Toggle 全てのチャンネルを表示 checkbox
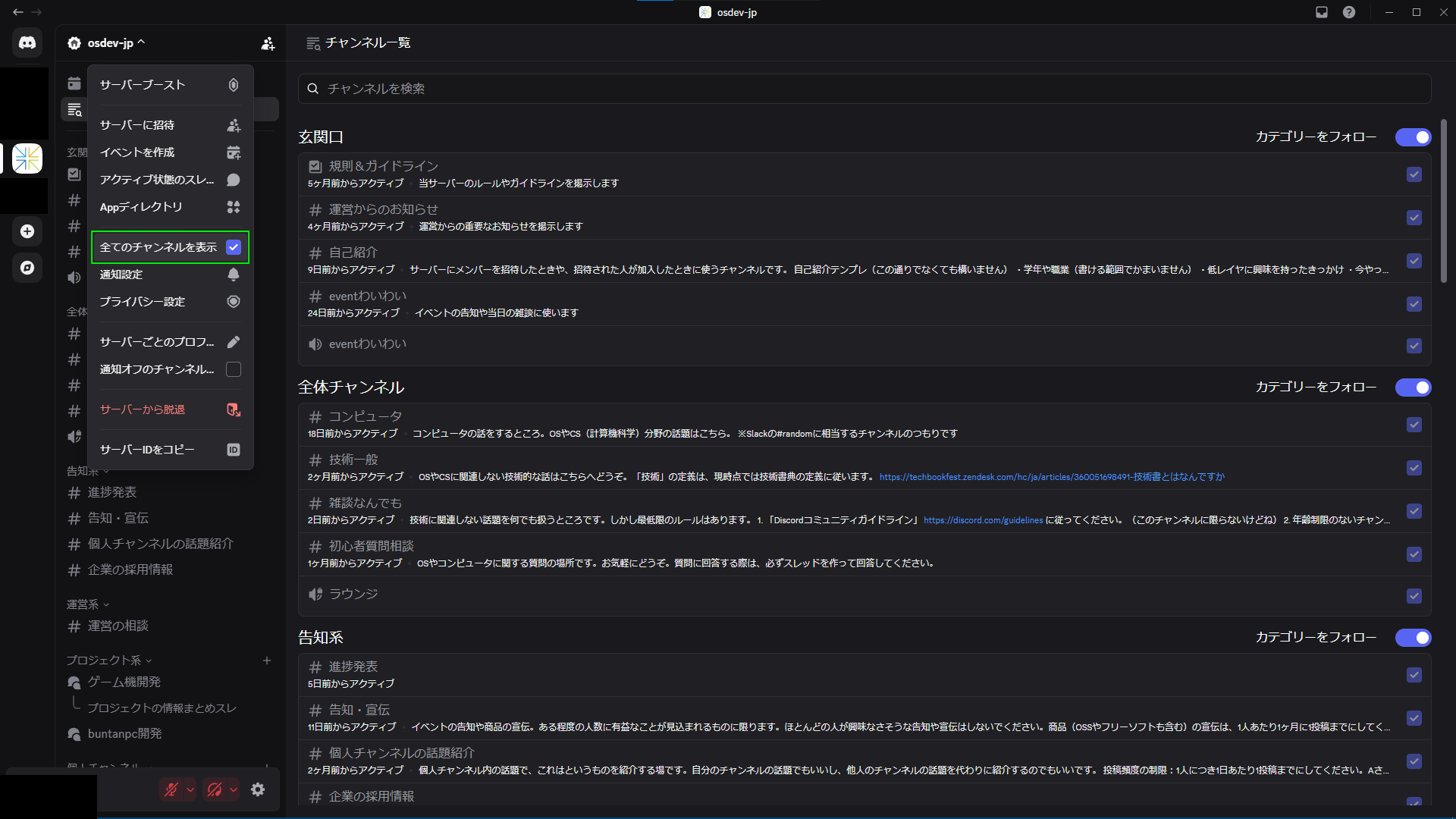The height and width of the screenshot is (819, 1456). [234, 247]
